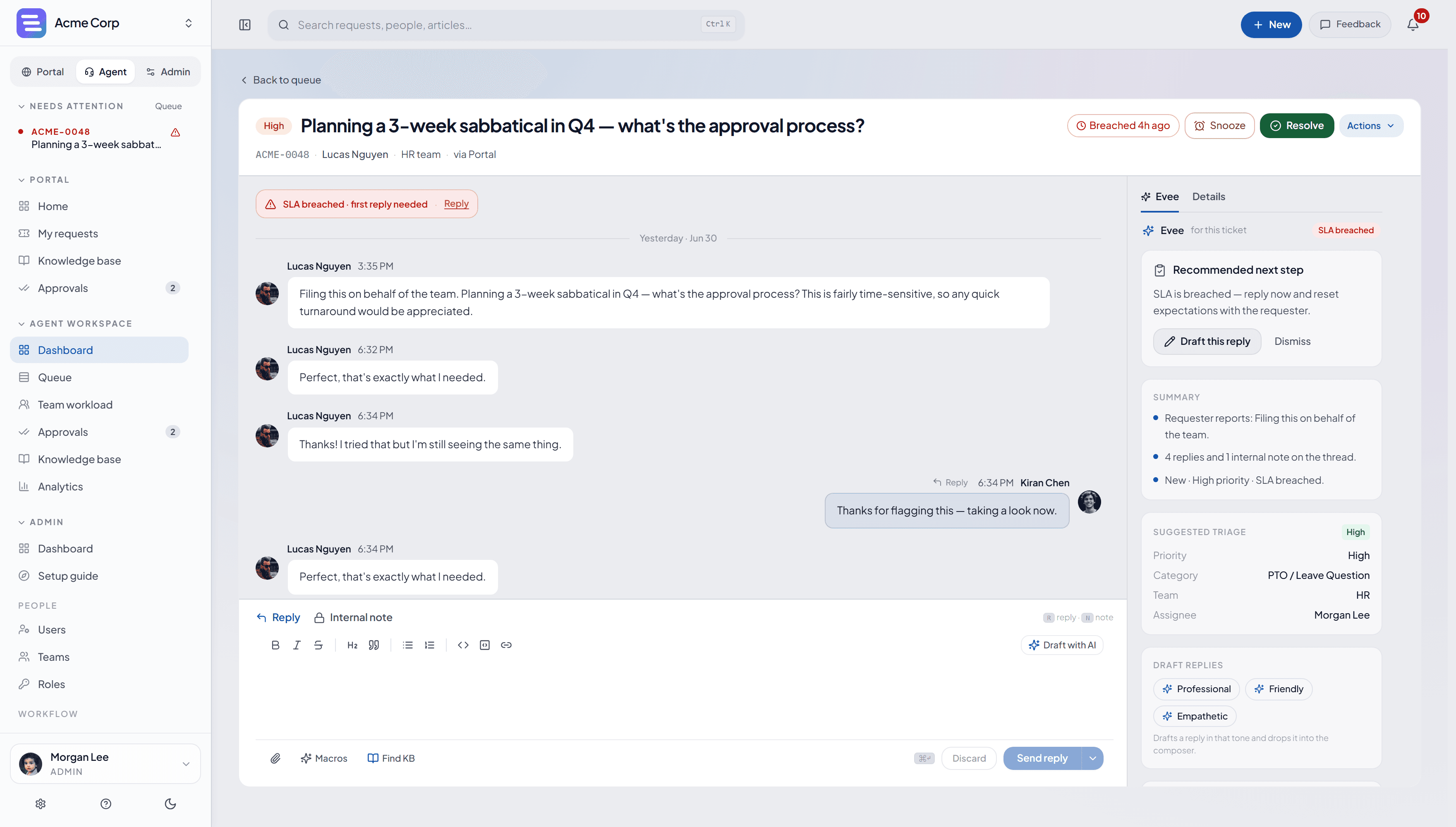Open the help question mark icon
The height and width of the screenshot is (827, 1456).
pos(105,804)
